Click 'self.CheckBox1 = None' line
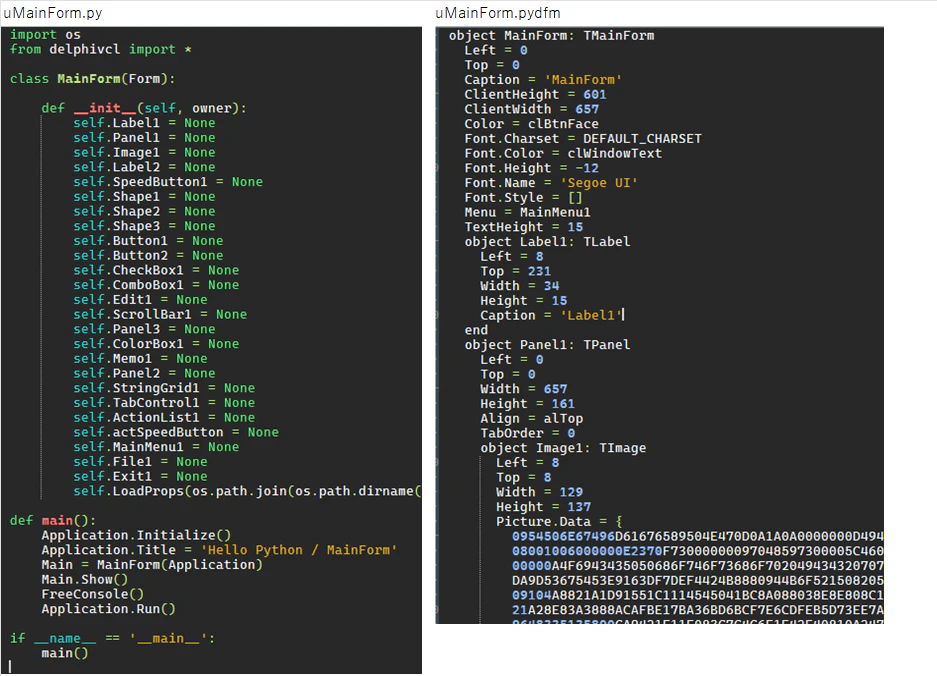The image size is (937, 676). 156,270
